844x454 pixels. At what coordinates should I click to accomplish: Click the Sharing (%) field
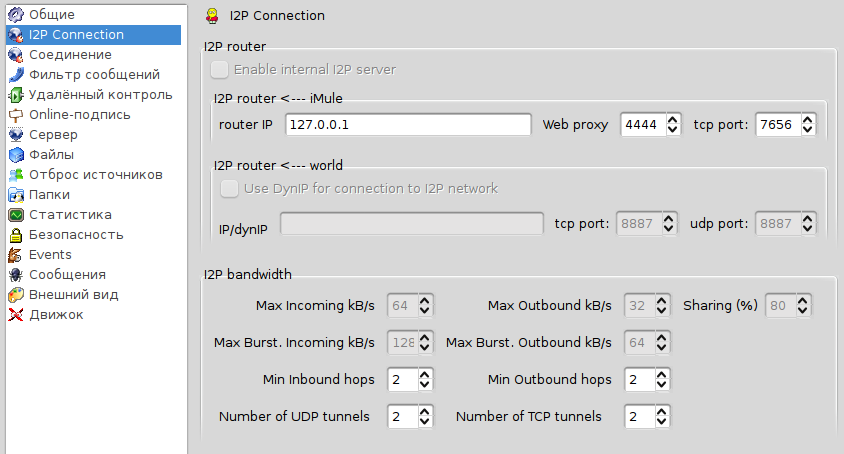click(x=780, y=305)
